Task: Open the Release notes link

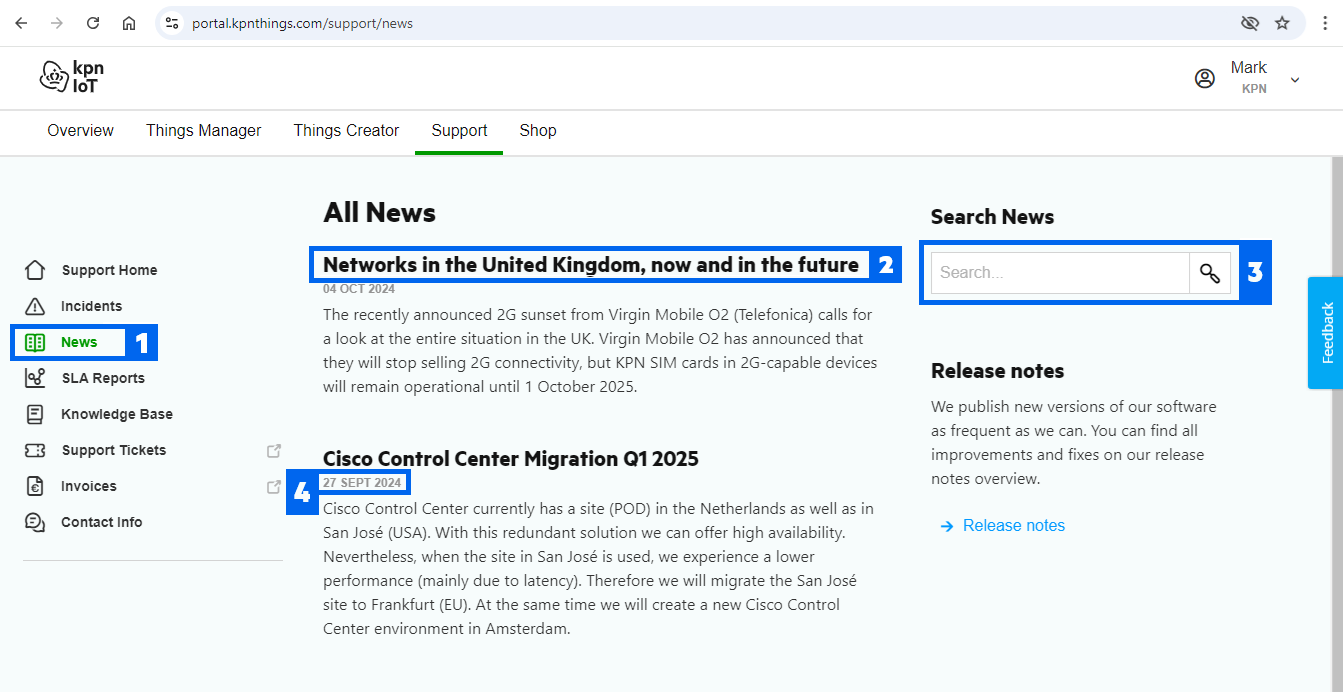Action: [1013, 526]
